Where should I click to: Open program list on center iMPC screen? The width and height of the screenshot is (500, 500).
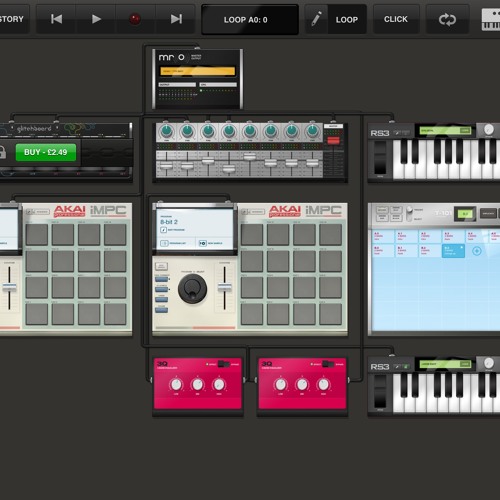point(173,243)
